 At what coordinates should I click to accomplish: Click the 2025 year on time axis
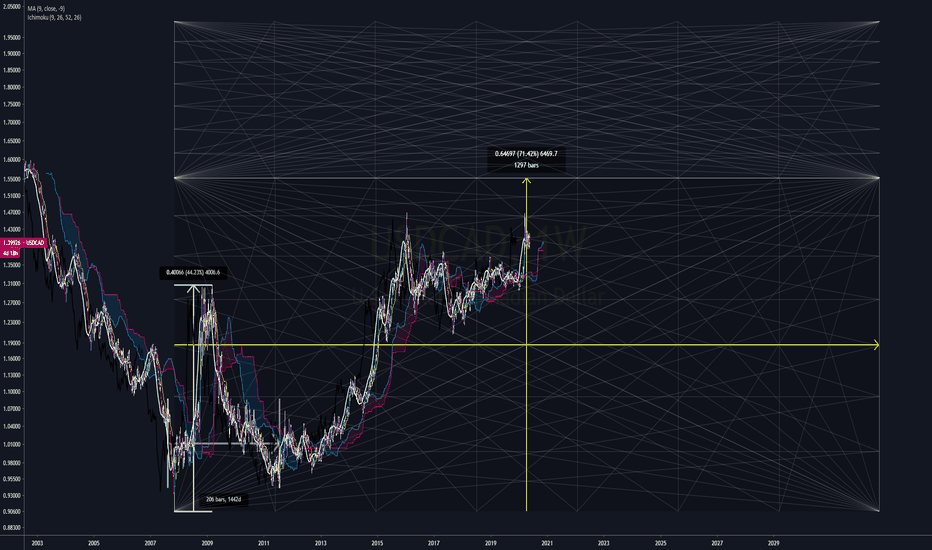660,543
